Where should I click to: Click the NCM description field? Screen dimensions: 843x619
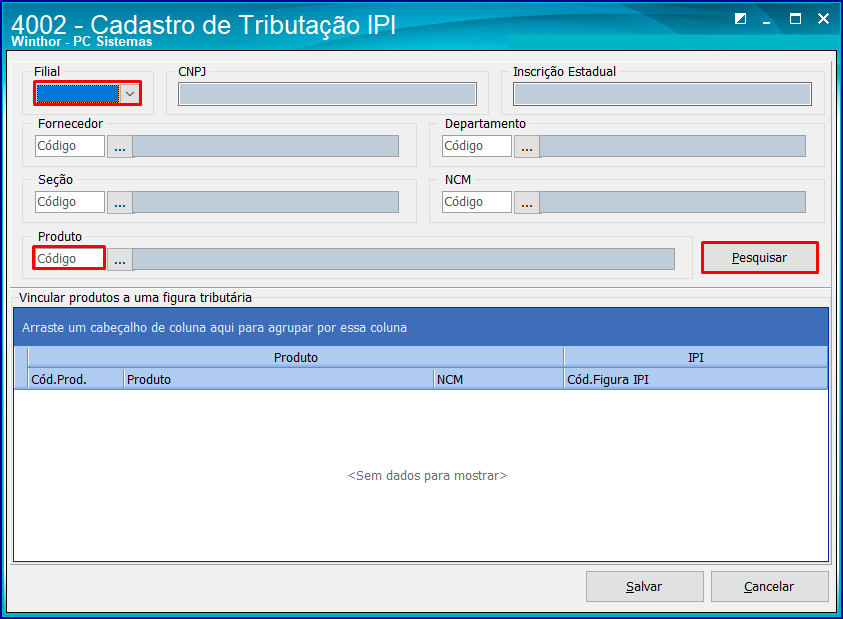coord(673,202)
